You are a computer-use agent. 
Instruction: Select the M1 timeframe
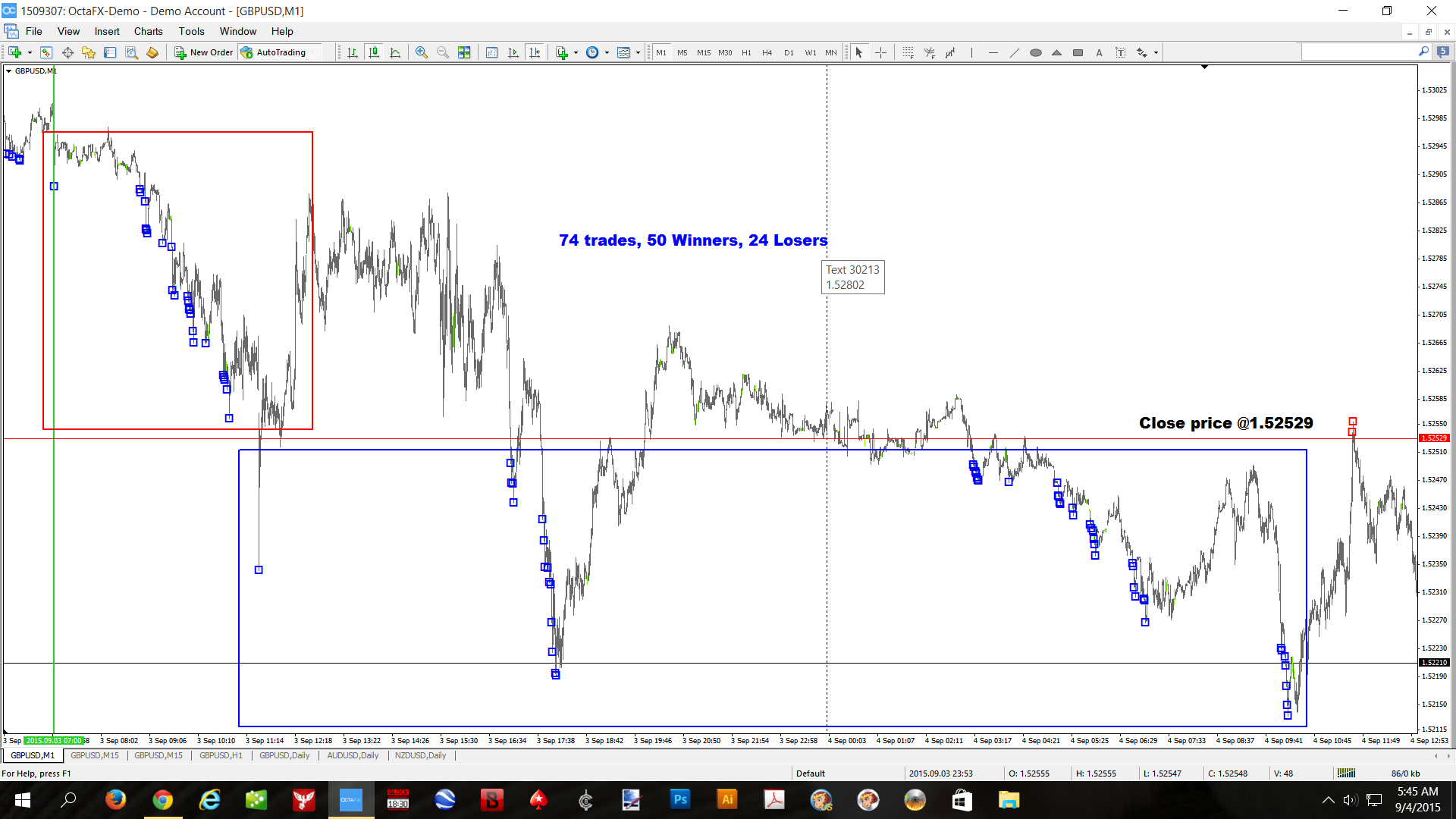[x=661, y=52]
